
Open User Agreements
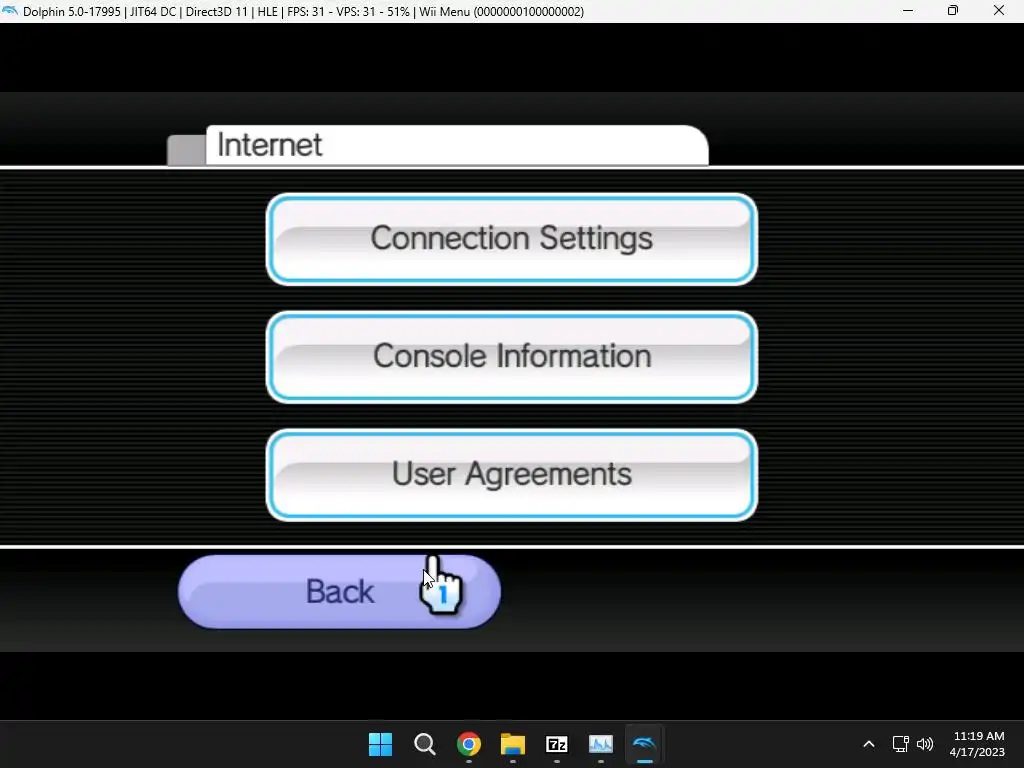pos(511,475)
